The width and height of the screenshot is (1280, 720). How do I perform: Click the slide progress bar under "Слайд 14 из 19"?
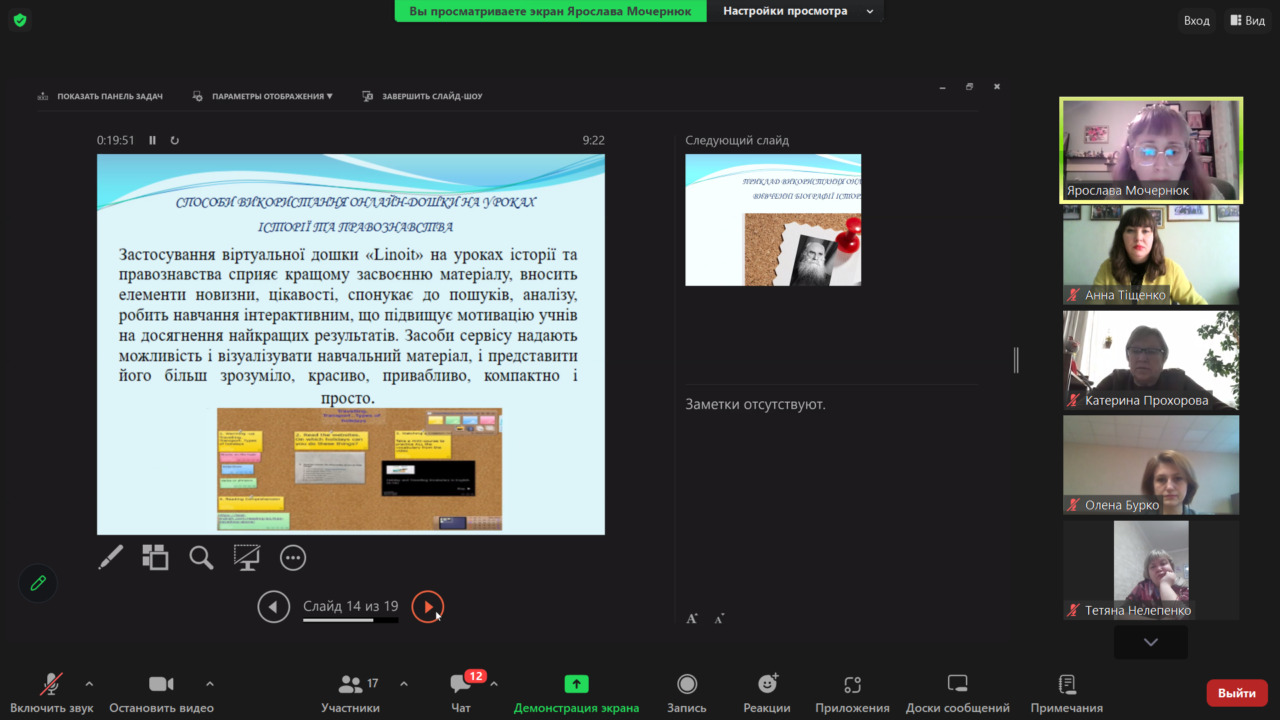click(351, 620)
